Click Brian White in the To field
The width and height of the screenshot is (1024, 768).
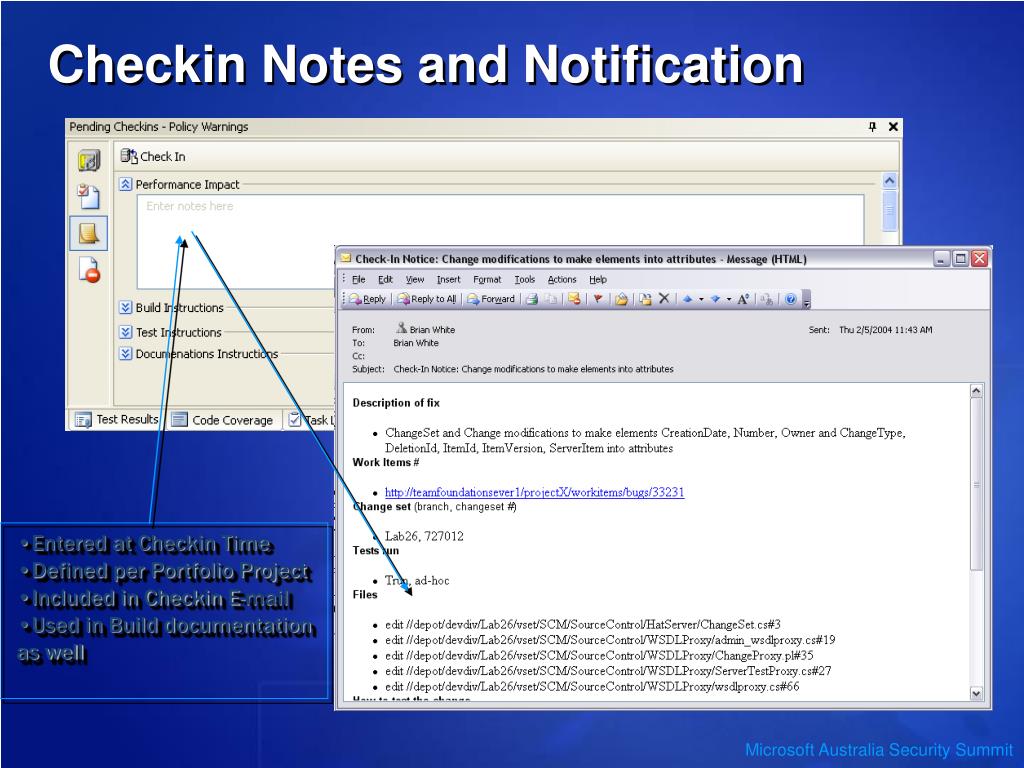(416, 343)
